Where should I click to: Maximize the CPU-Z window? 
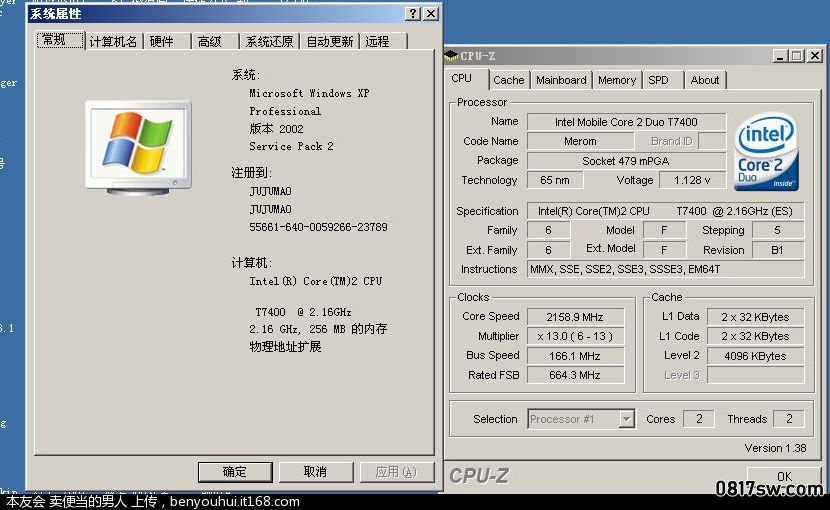click(x=796, y=56)
